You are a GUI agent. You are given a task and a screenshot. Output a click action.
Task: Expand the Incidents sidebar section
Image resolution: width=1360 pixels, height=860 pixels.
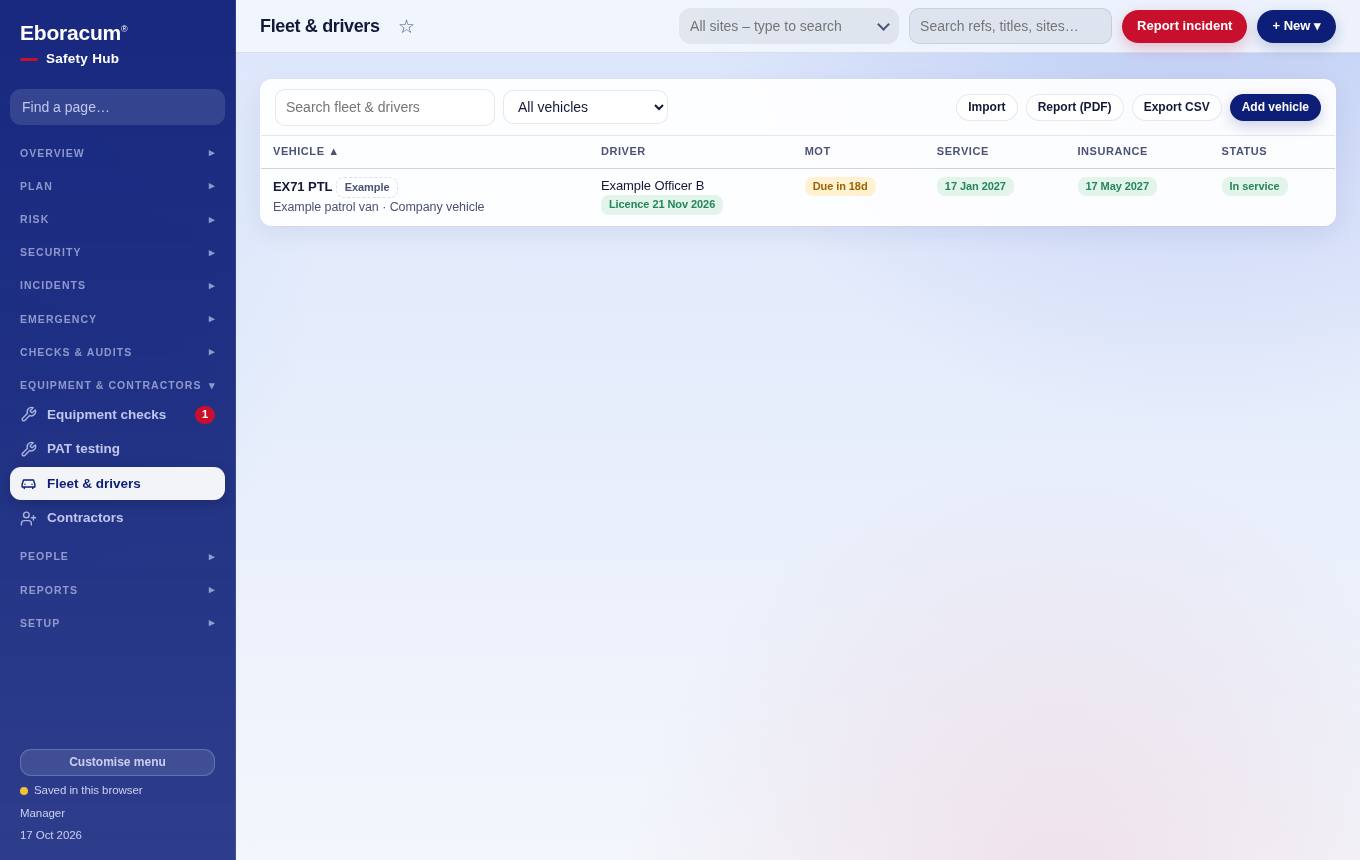117,285
